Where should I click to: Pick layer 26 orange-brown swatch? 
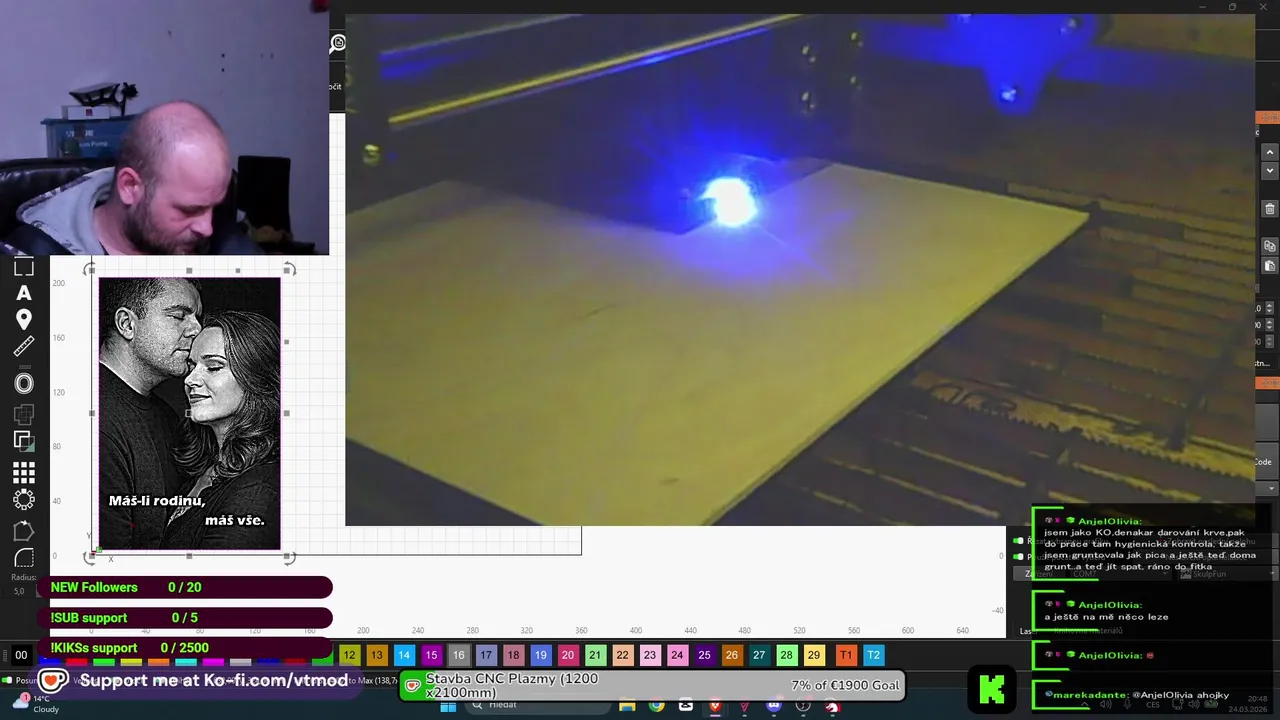pyautogui.click(x=732, y=655)
